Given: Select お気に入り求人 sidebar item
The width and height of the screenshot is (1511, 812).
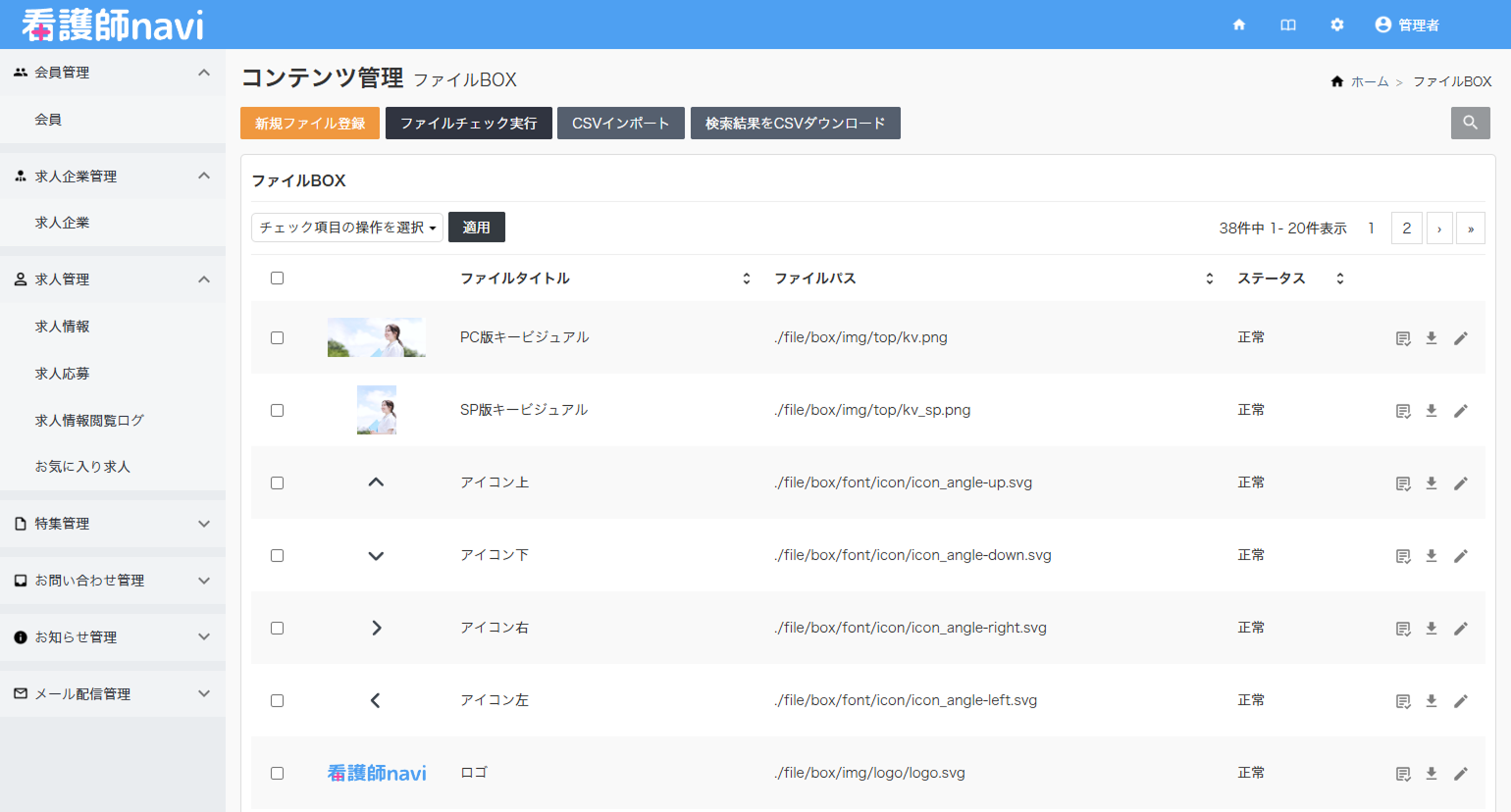Looking at the screenshot, I should pyautogui.click(x=82, y=467).
